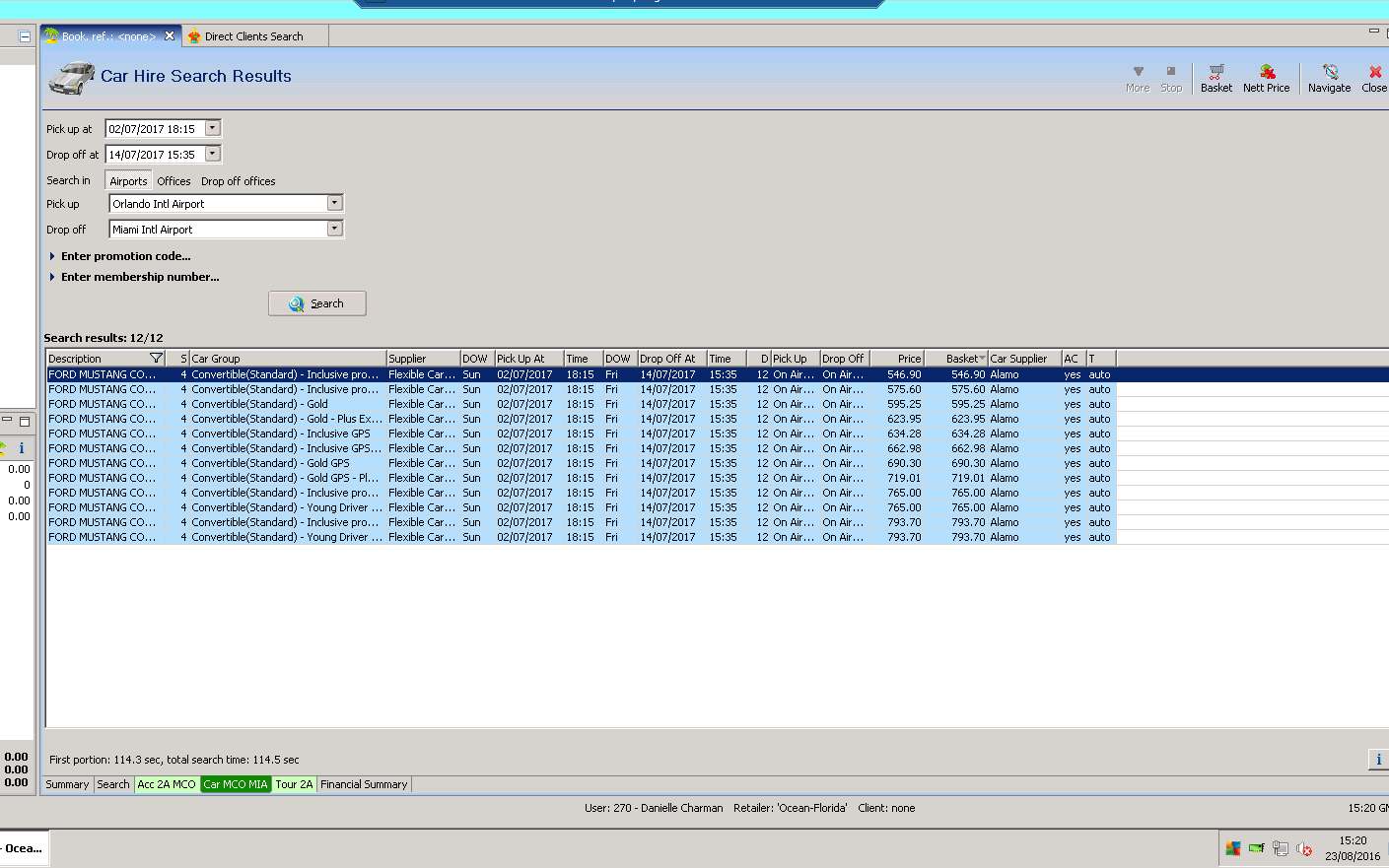Click the car icon beside Car Hire Search Results
The height and width of the screenshot is (868, 1389).
point(72,77)
